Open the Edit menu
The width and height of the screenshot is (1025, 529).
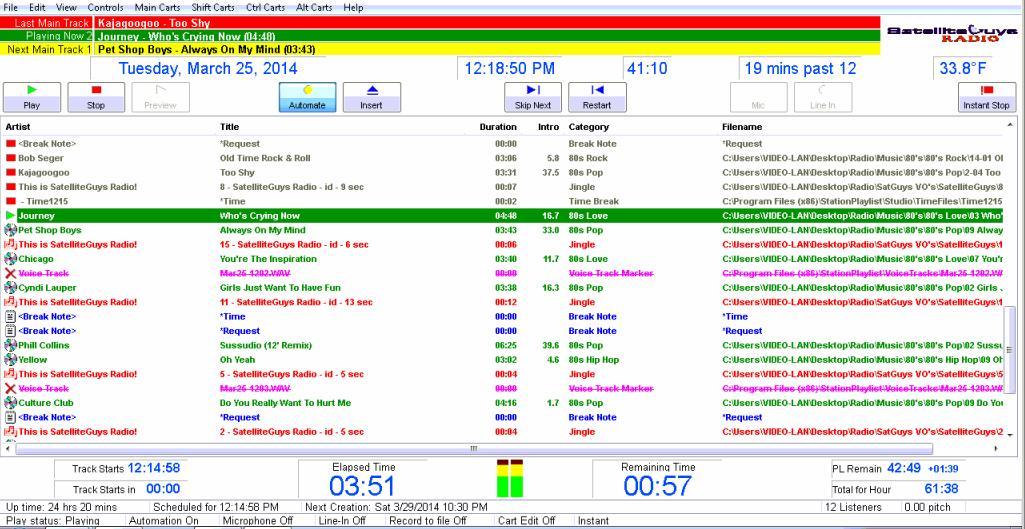(37, 7)
